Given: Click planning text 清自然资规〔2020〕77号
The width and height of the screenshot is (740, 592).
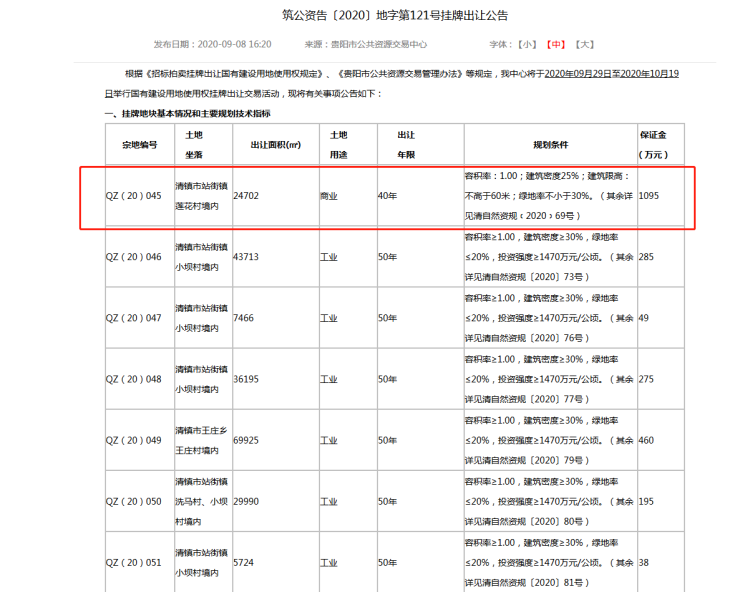Looking at the screenshot, I should pyautogui.click(x=535, y=399).
